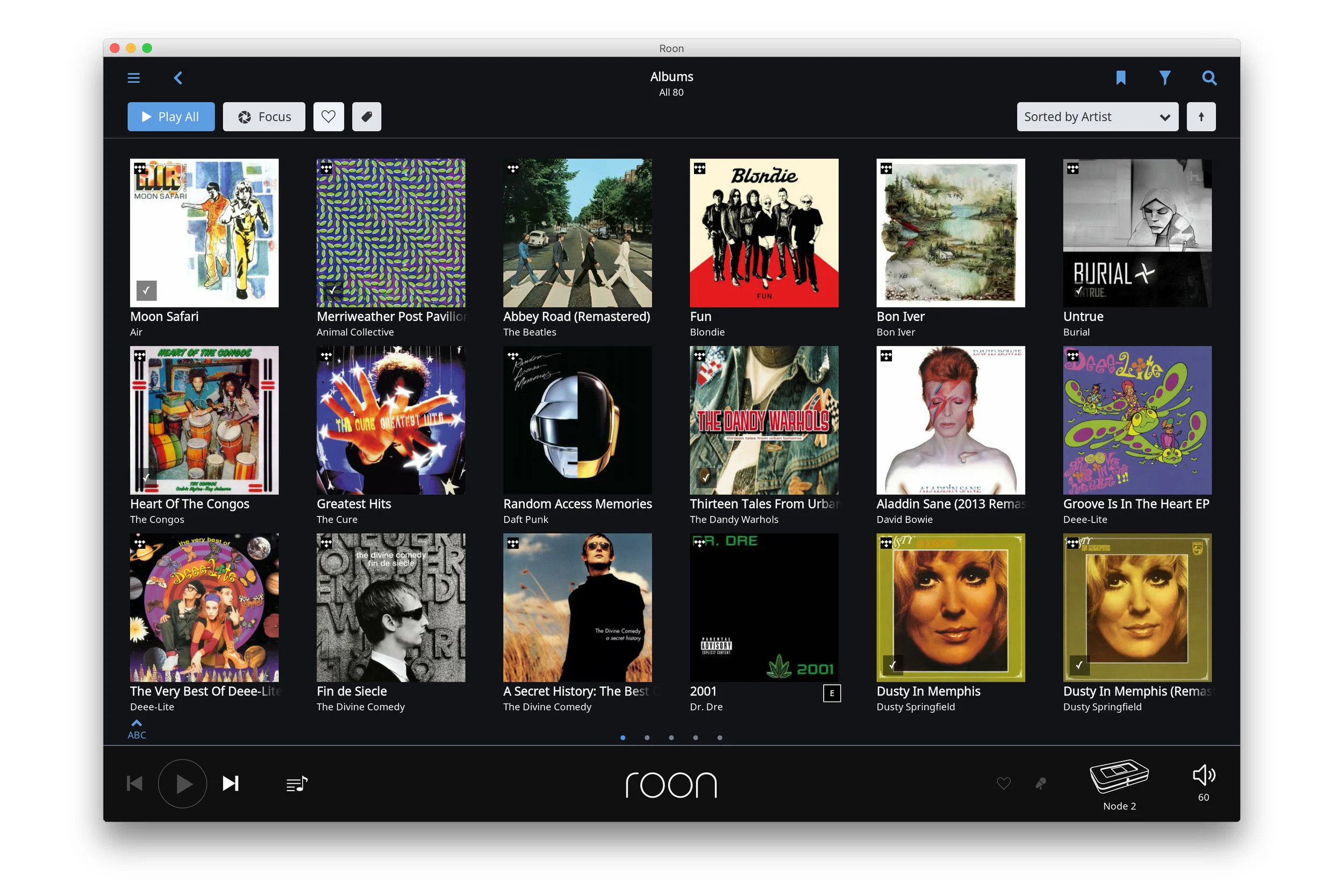Open the Sorted by Artist dropdown
This screenshot has height=896, width=1344.
(1097, 117)
